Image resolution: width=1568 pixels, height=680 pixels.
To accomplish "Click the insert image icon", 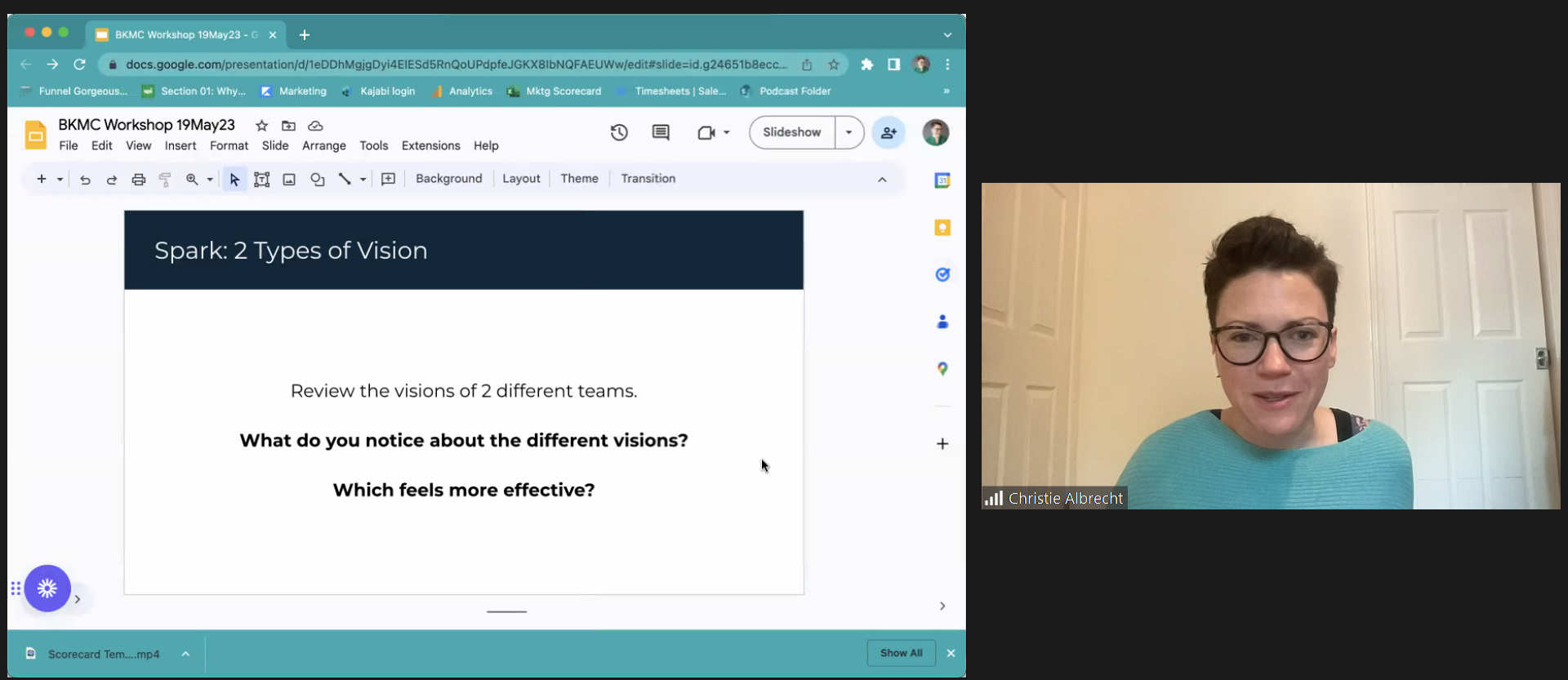I will click(x=289, y=180).
